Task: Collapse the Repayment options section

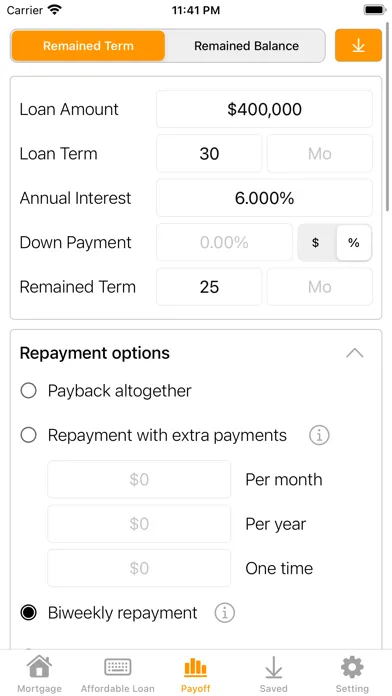Action: [x=355, y=353]
